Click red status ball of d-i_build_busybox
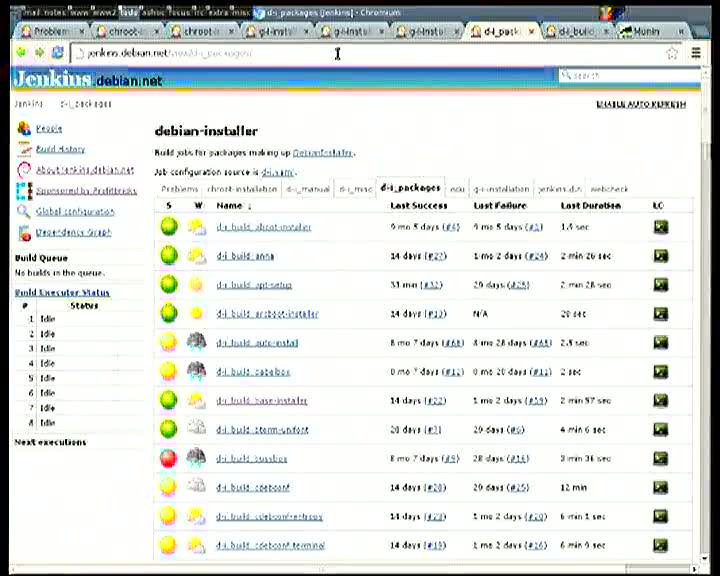The image size is (720, 576). pos(169,458)
